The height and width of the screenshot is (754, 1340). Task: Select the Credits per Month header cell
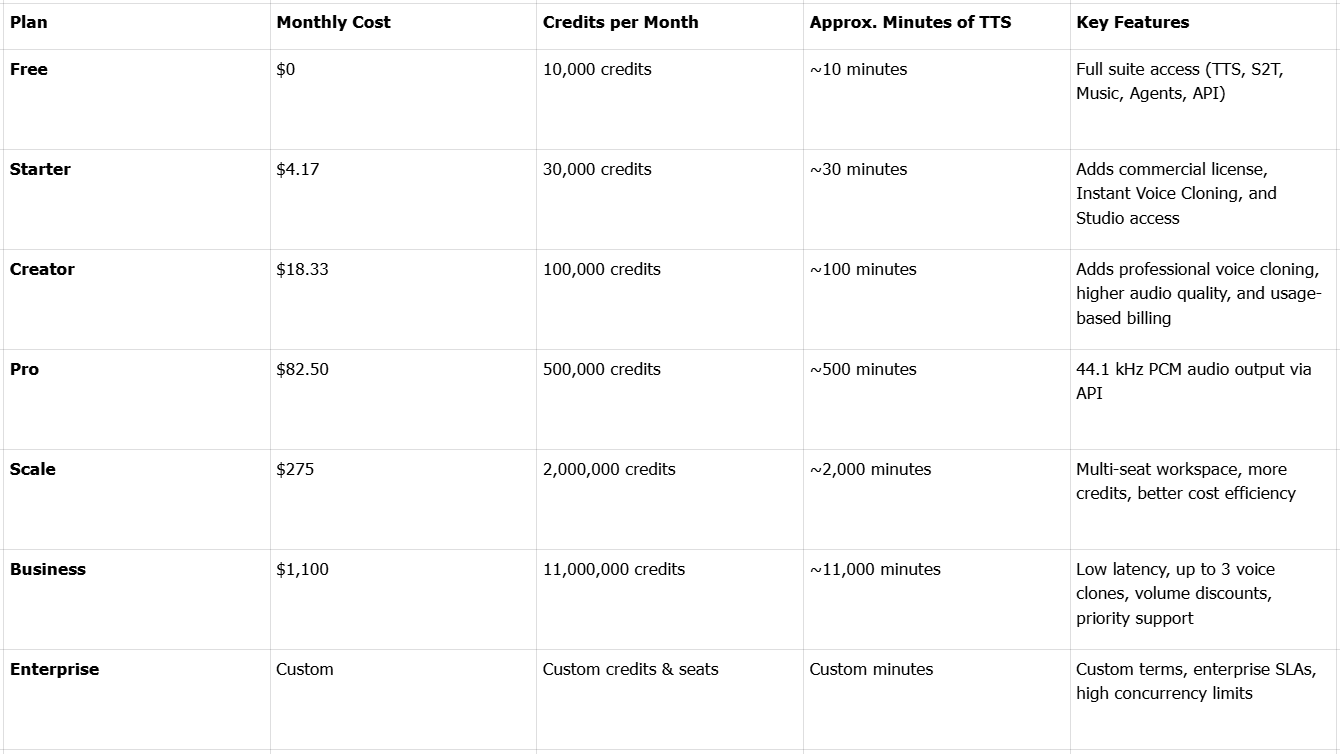tap(620, 22)
